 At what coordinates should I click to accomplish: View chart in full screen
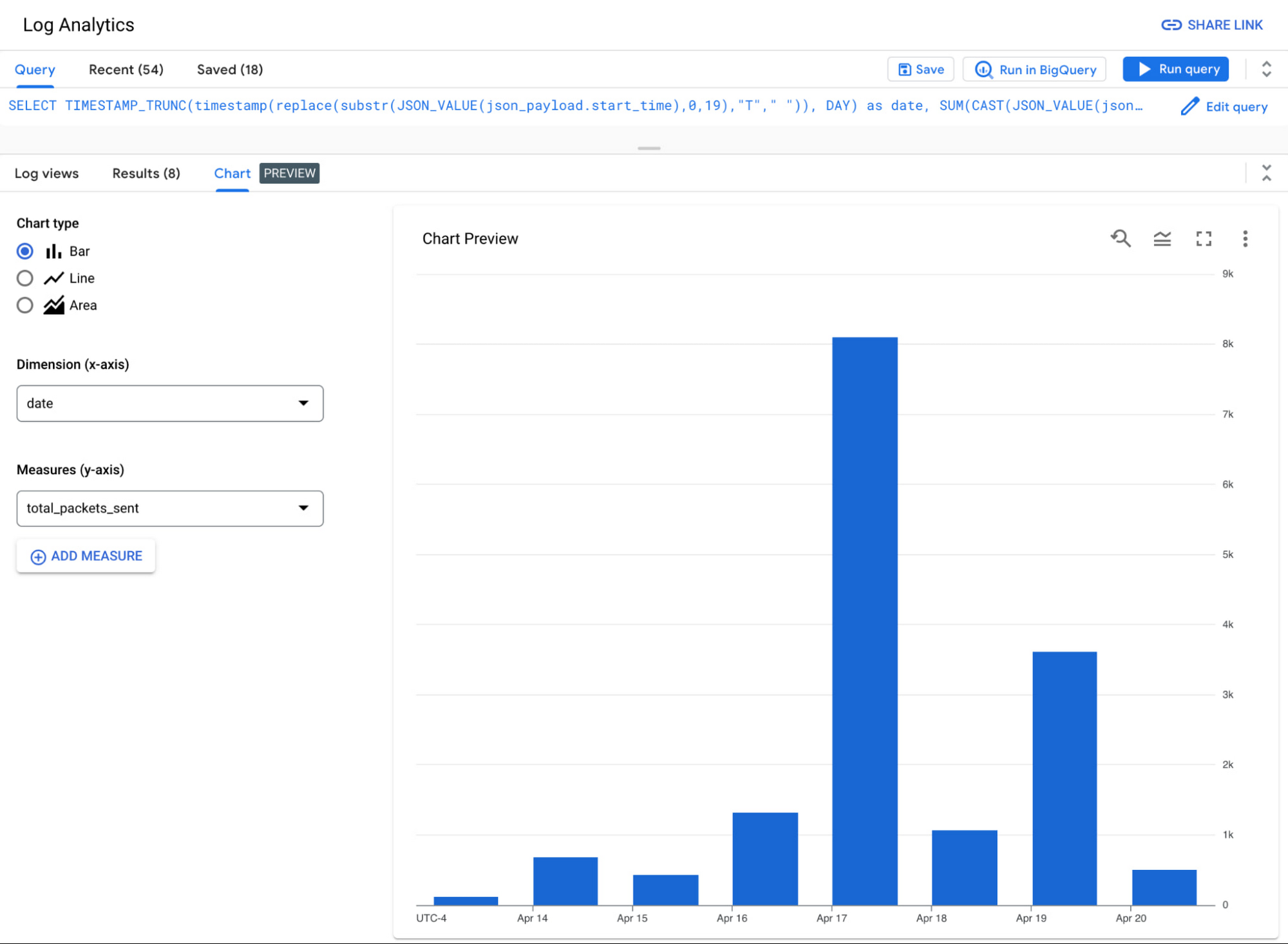(x=1204, y=239)
